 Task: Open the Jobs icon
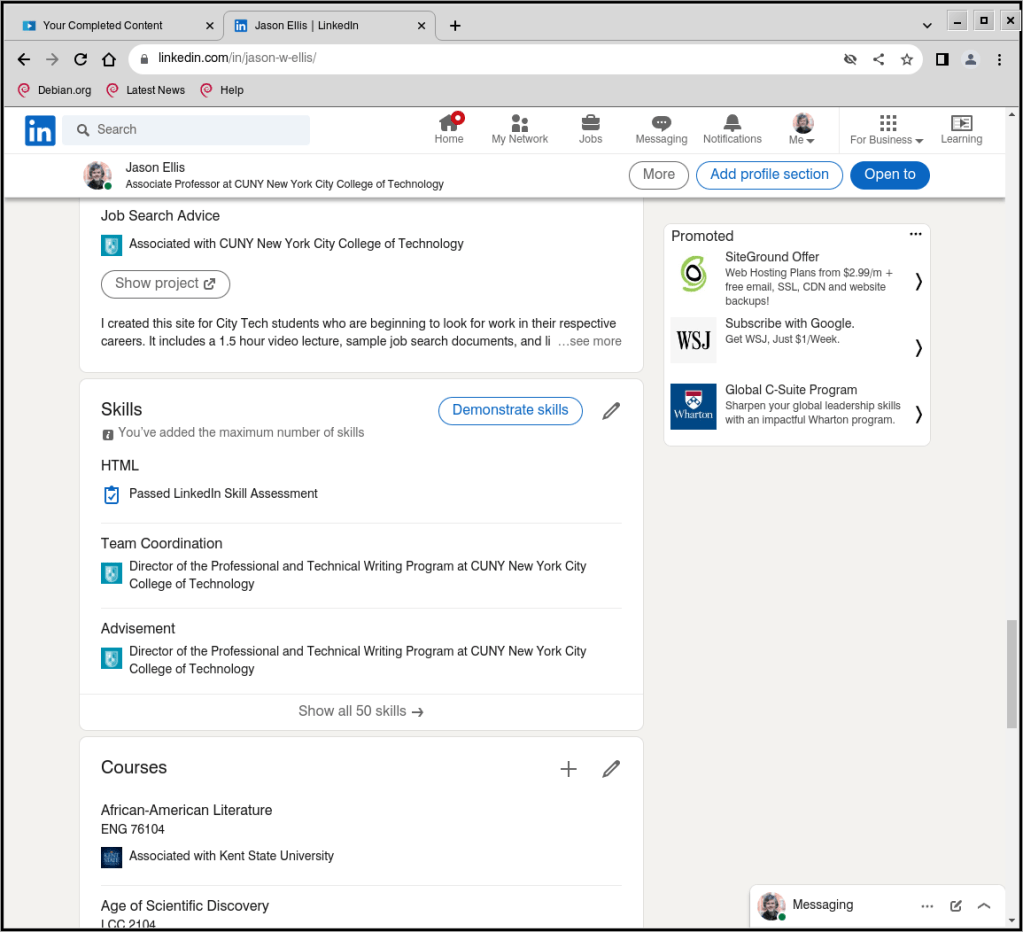(590, 128)
